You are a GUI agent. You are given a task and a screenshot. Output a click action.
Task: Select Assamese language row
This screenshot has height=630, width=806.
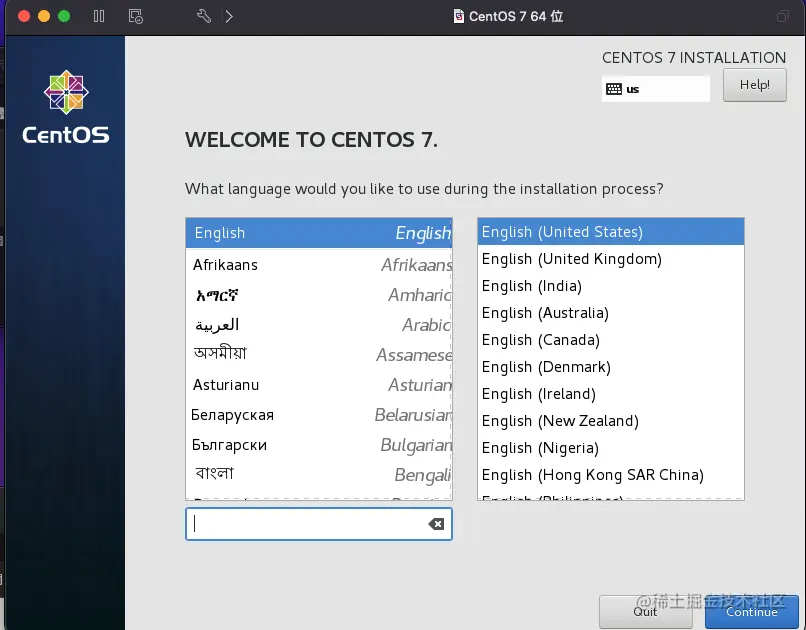point(319,355)
